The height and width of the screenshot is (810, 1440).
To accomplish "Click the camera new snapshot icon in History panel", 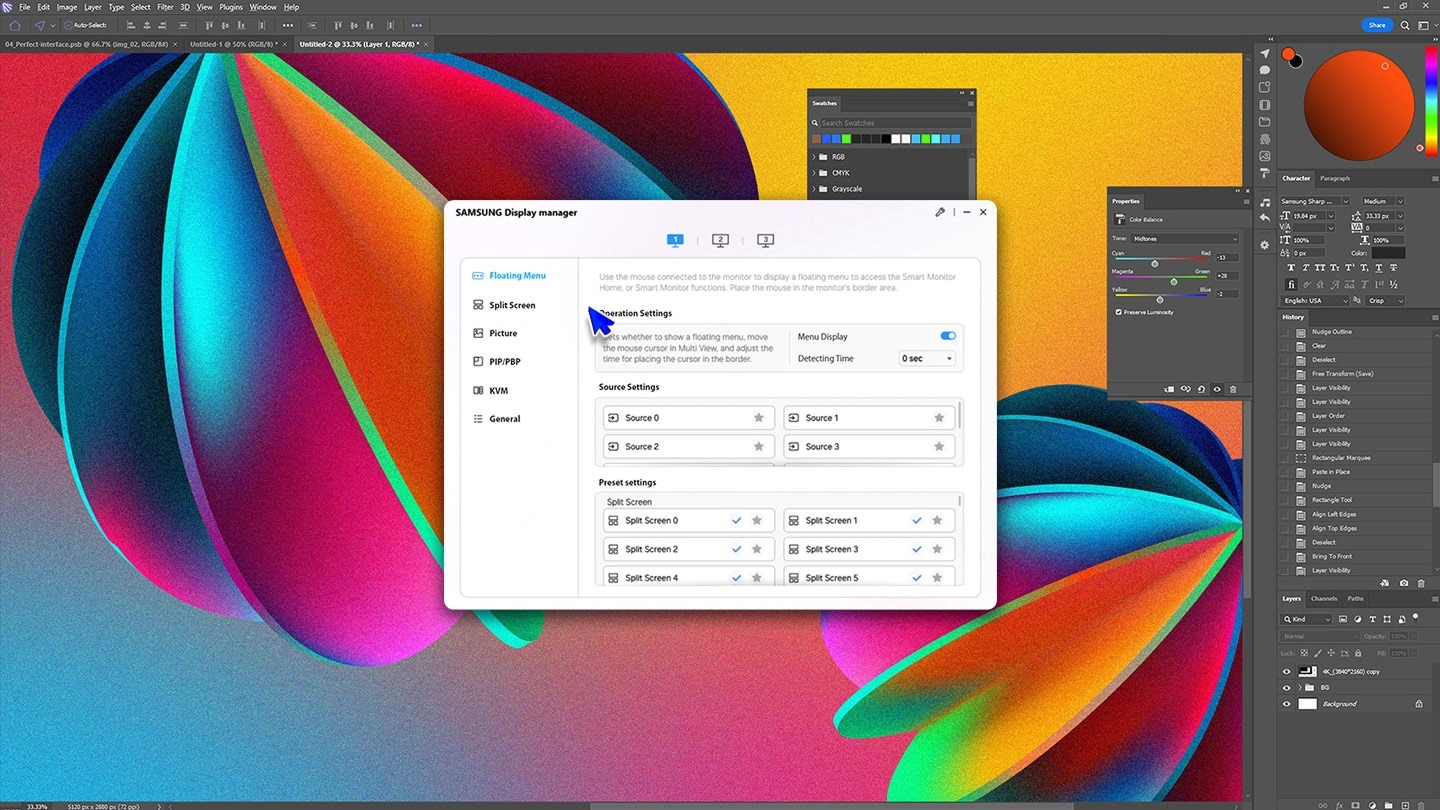I will pos(1404,583).
